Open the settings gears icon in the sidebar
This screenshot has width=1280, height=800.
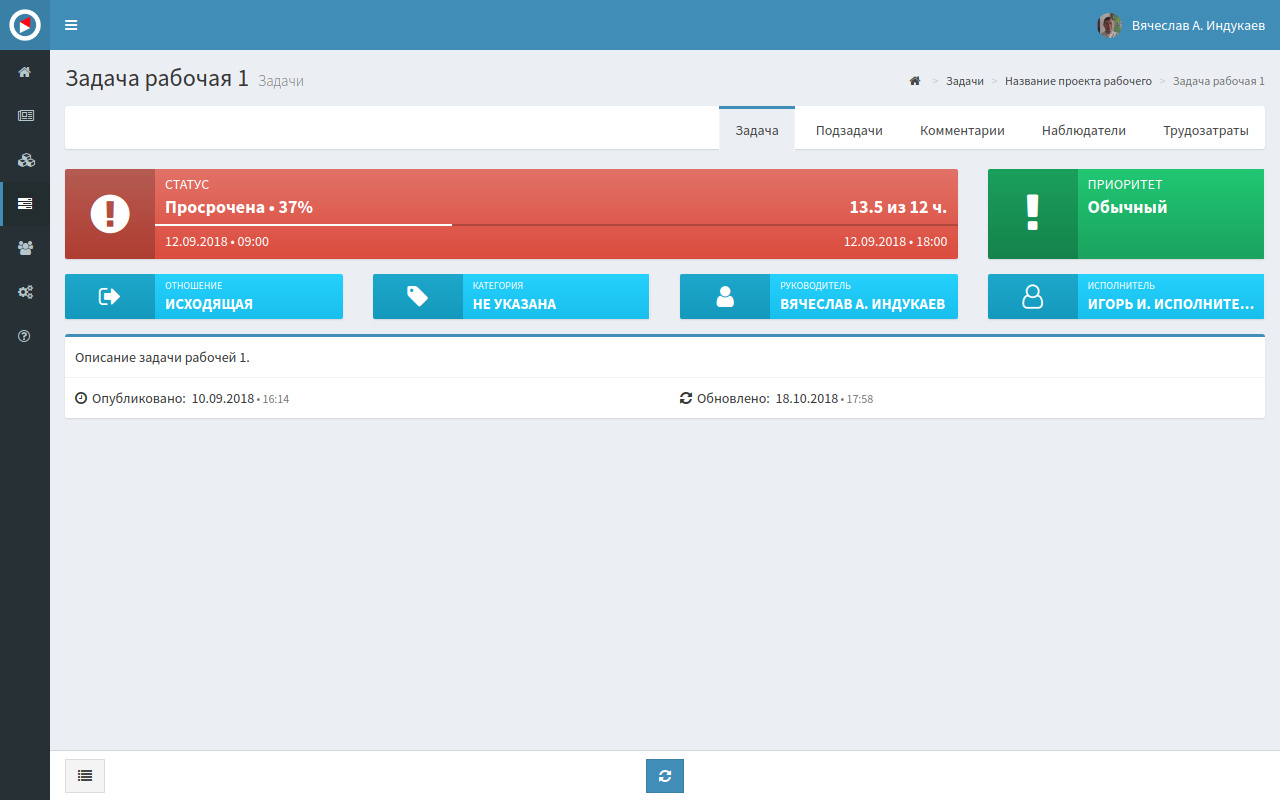coord(26,292)
